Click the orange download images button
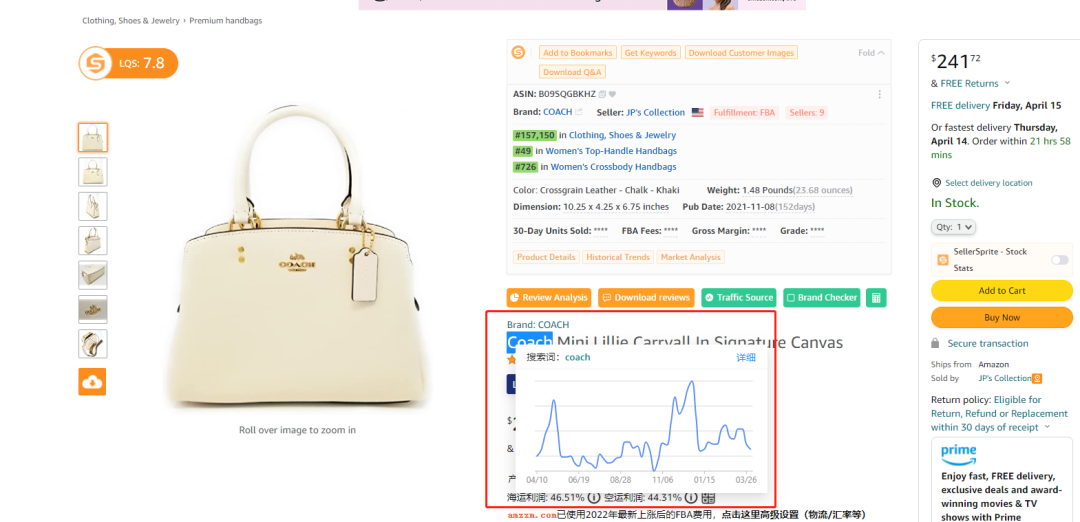1080x522 pixels. 92,382
